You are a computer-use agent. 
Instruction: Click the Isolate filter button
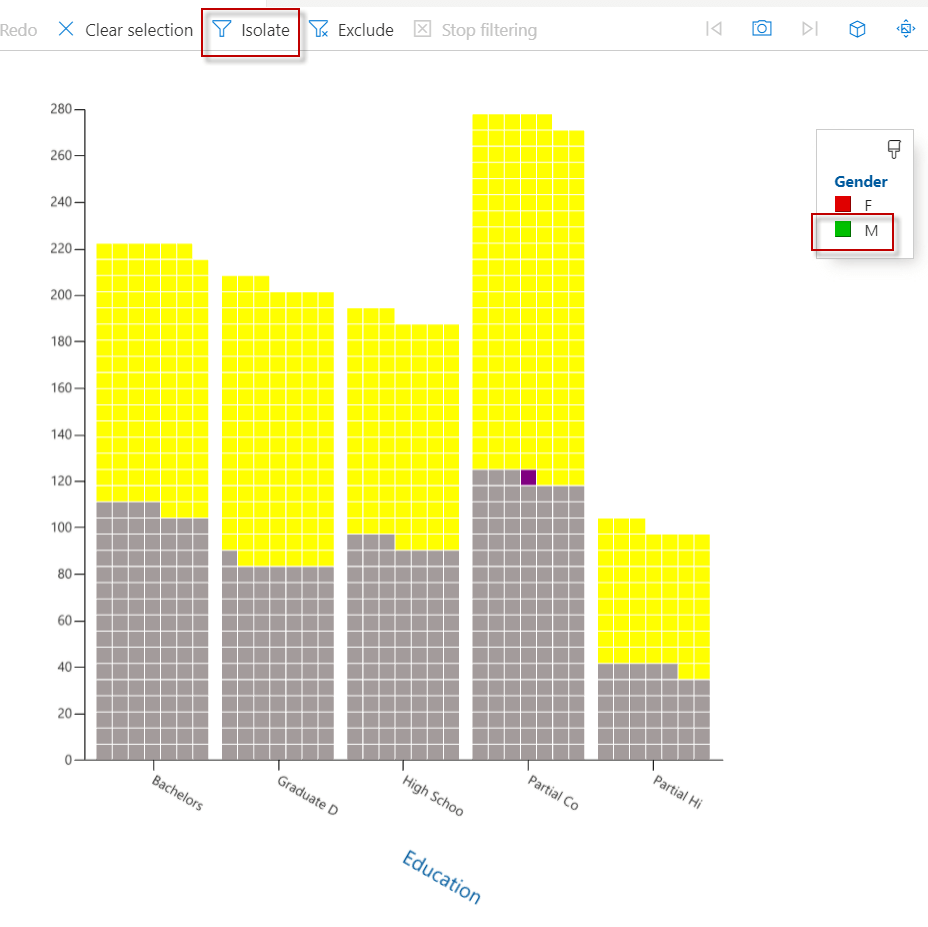pos(251,30)
